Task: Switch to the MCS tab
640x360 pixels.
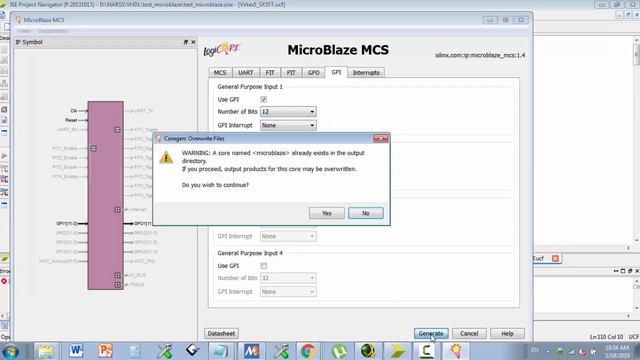Action: [220, 73]
